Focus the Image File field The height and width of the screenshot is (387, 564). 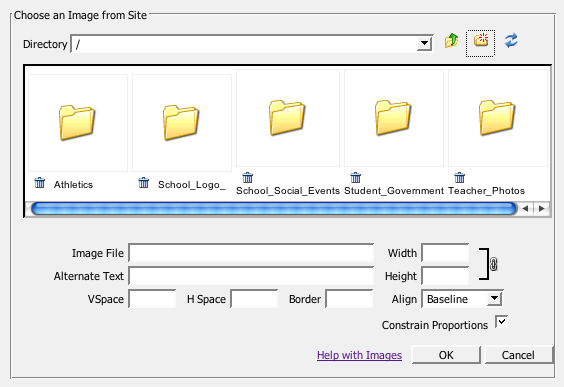251,253
